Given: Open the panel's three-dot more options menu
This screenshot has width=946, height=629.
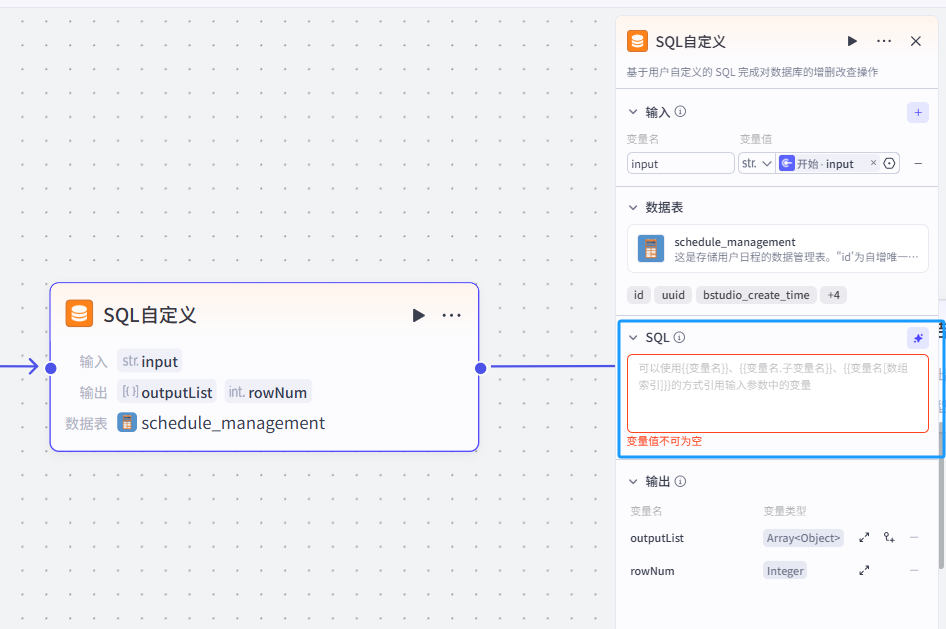Looking at the screenshot, I should 884,41.
